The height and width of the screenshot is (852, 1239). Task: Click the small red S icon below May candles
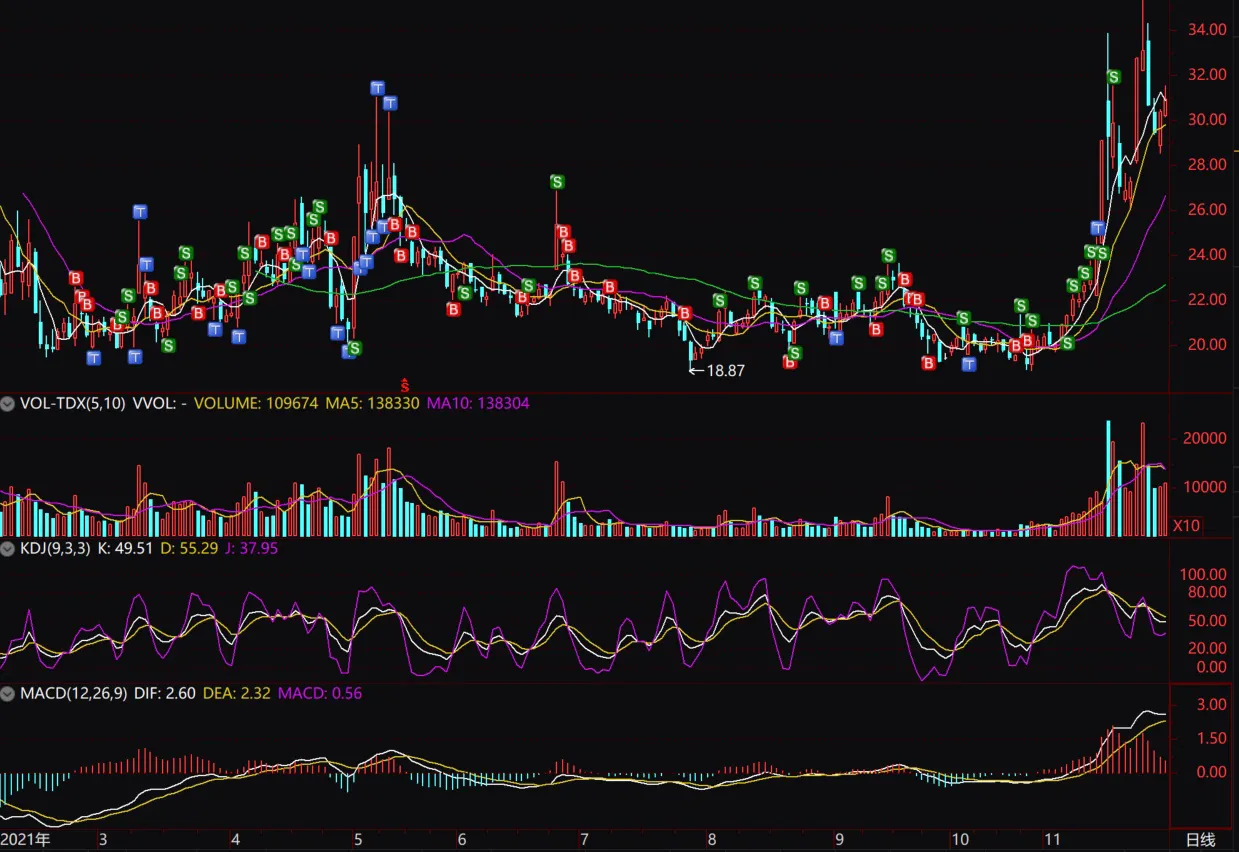tap(405, 384)
